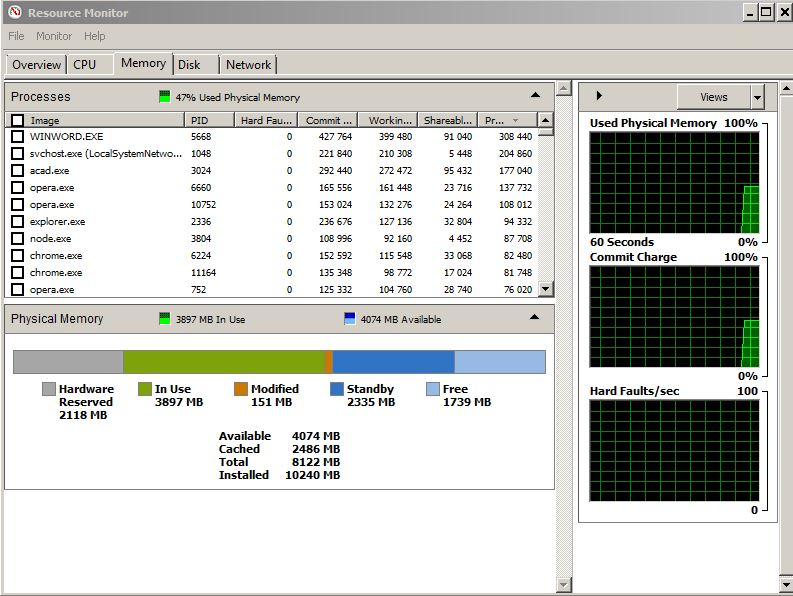Click the Resource Monitor title bar icon
Image resolution: width=793 pixels, height=596 pixels.
pos(15,12)
